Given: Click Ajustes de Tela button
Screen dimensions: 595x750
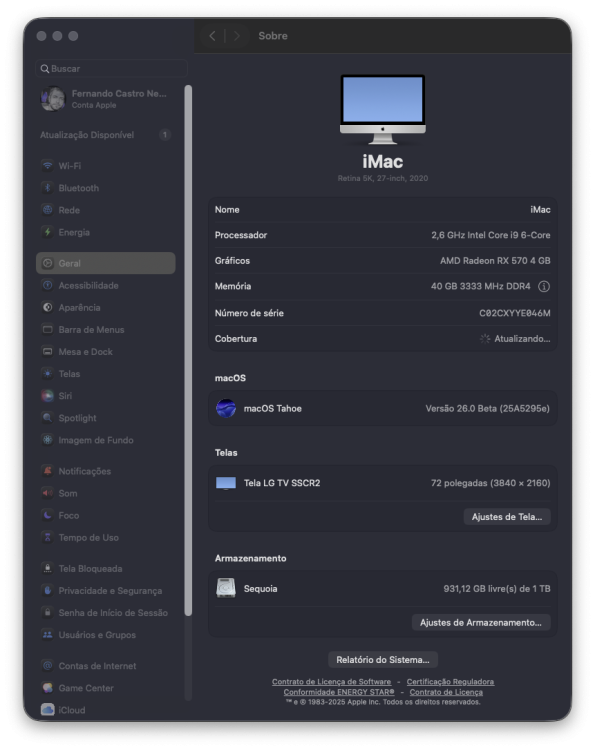Looking at the screenshot, I should [x=507, y=517].
